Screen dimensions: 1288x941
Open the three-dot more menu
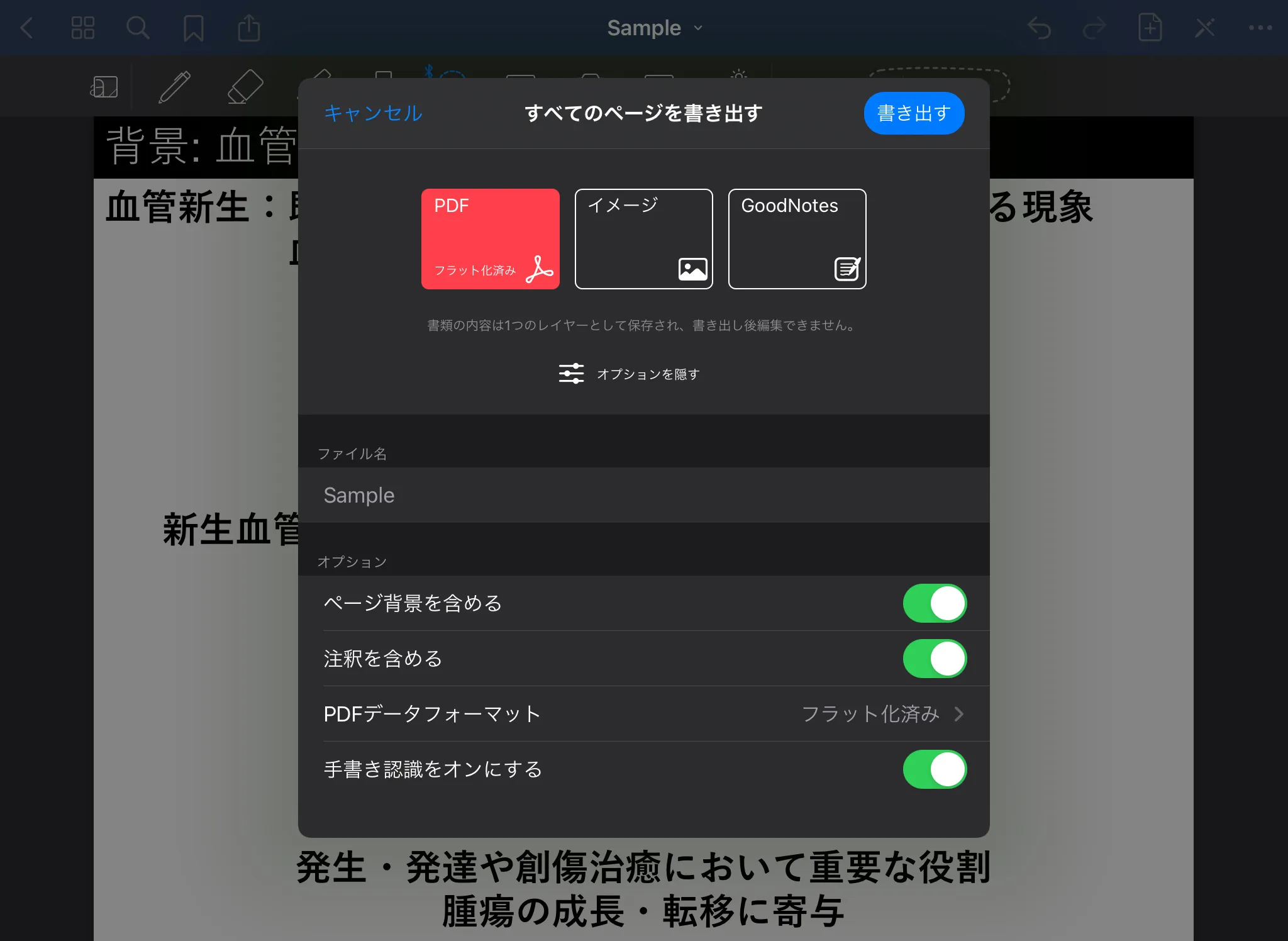1260,28
